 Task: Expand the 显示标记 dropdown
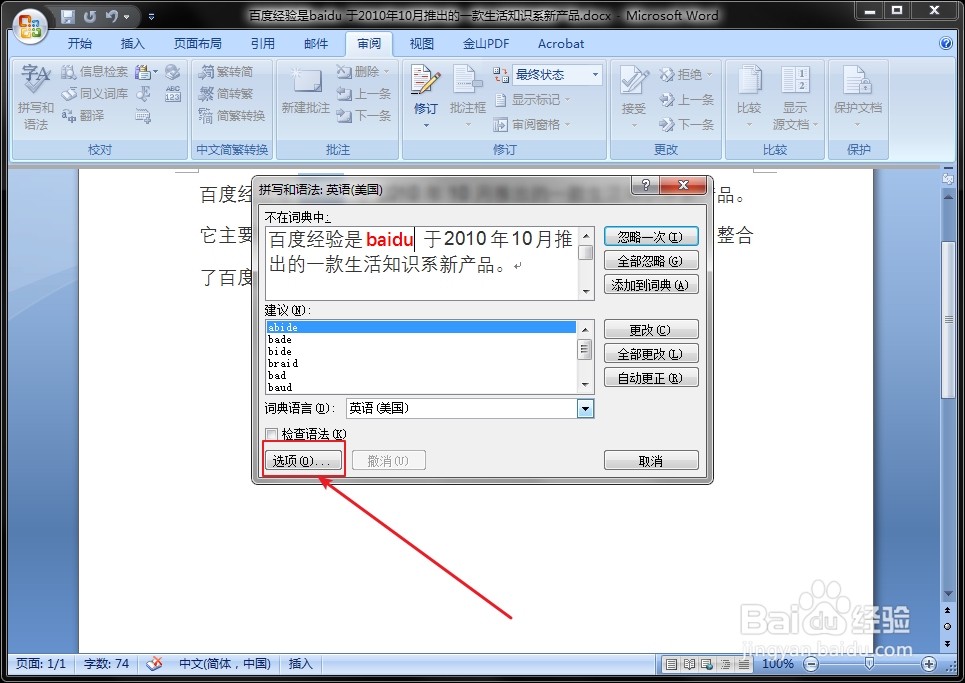point(567,100)
